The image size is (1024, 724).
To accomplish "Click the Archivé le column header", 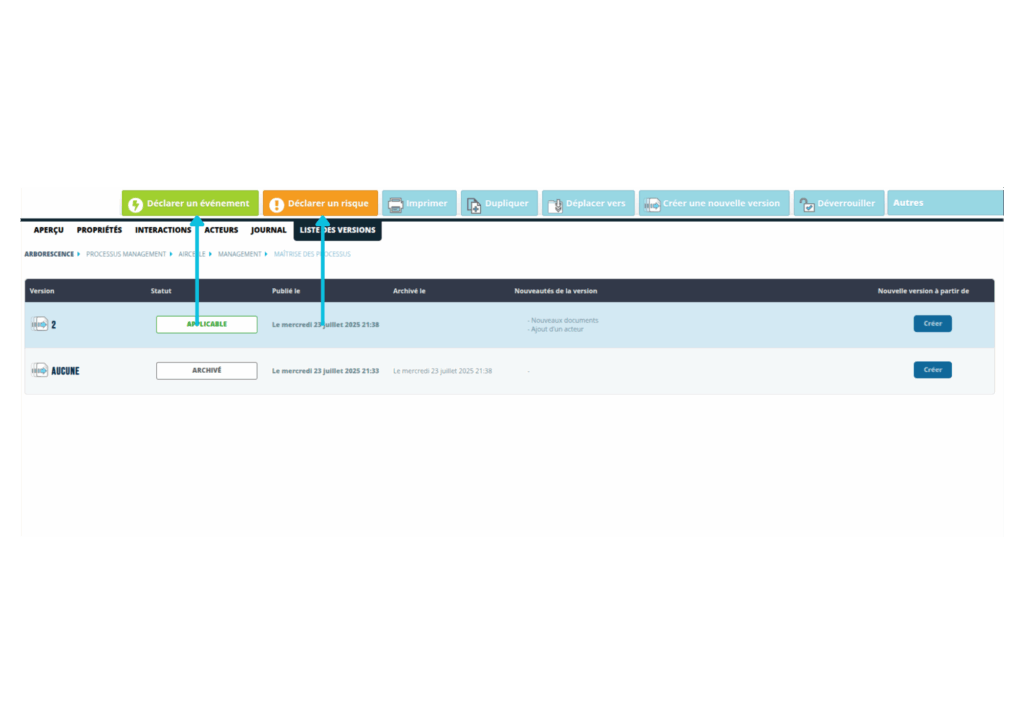I will [x=409, y=291].
